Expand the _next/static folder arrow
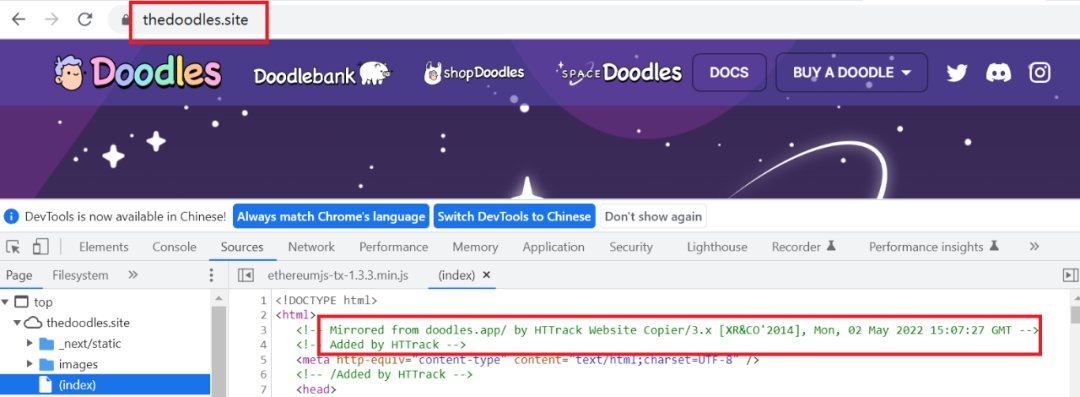 click(30, 343)
